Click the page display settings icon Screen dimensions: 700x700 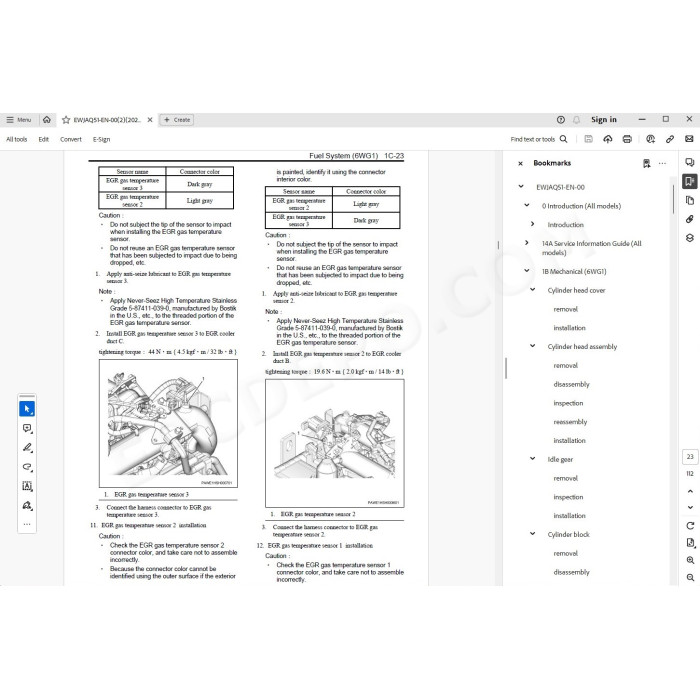[x=690, y=543]
